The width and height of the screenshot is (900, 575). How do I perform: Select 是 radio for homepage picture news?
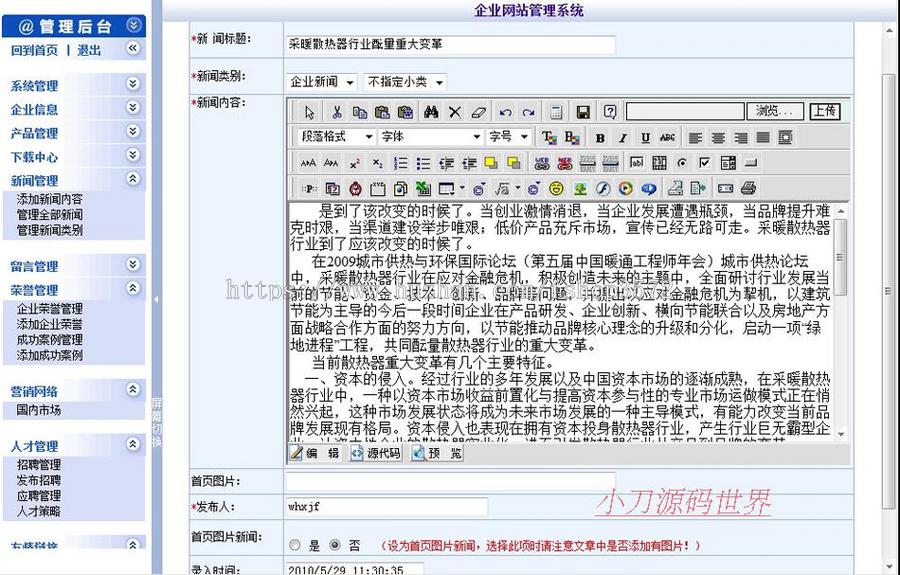point(294,545)
